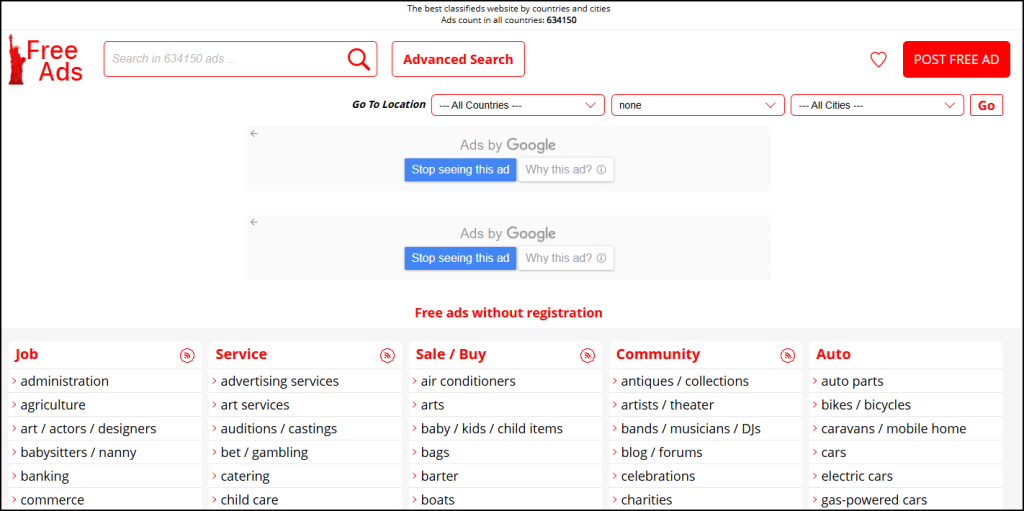Open 'blog / forums' category
The image size is (1024, 511).
662,452
